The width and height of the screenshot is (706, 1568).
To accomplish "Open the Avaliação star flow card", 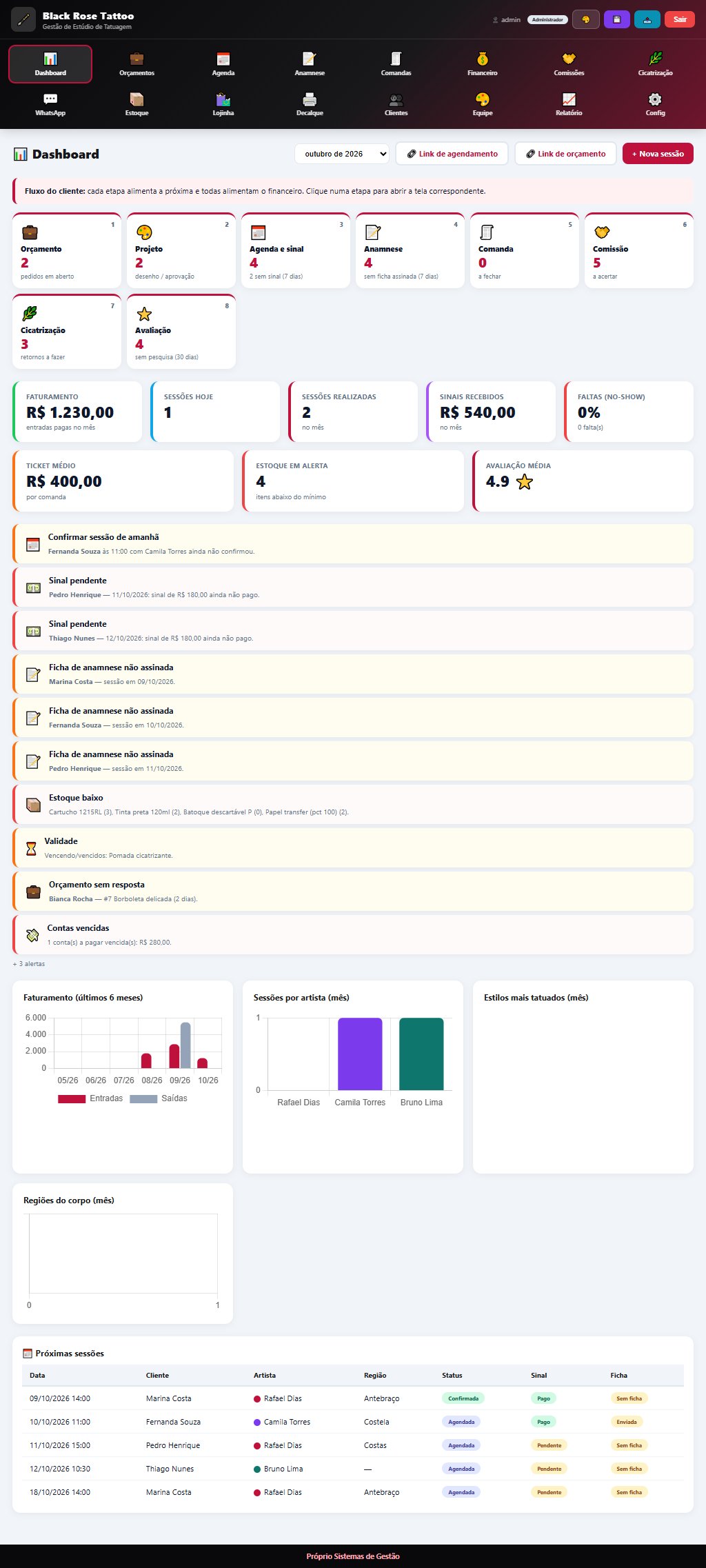I will [181, 332].
